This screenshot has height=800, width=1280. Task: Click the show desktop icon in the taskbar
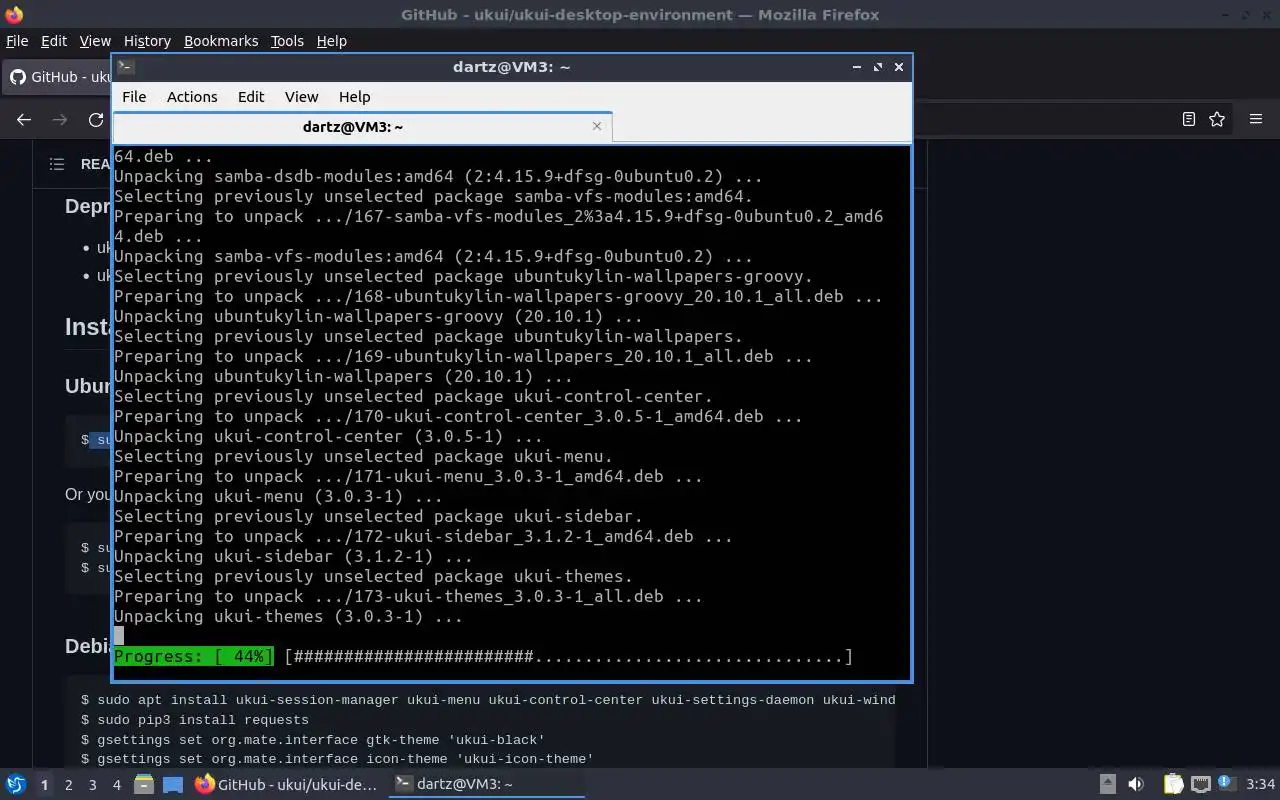[173, 785]
